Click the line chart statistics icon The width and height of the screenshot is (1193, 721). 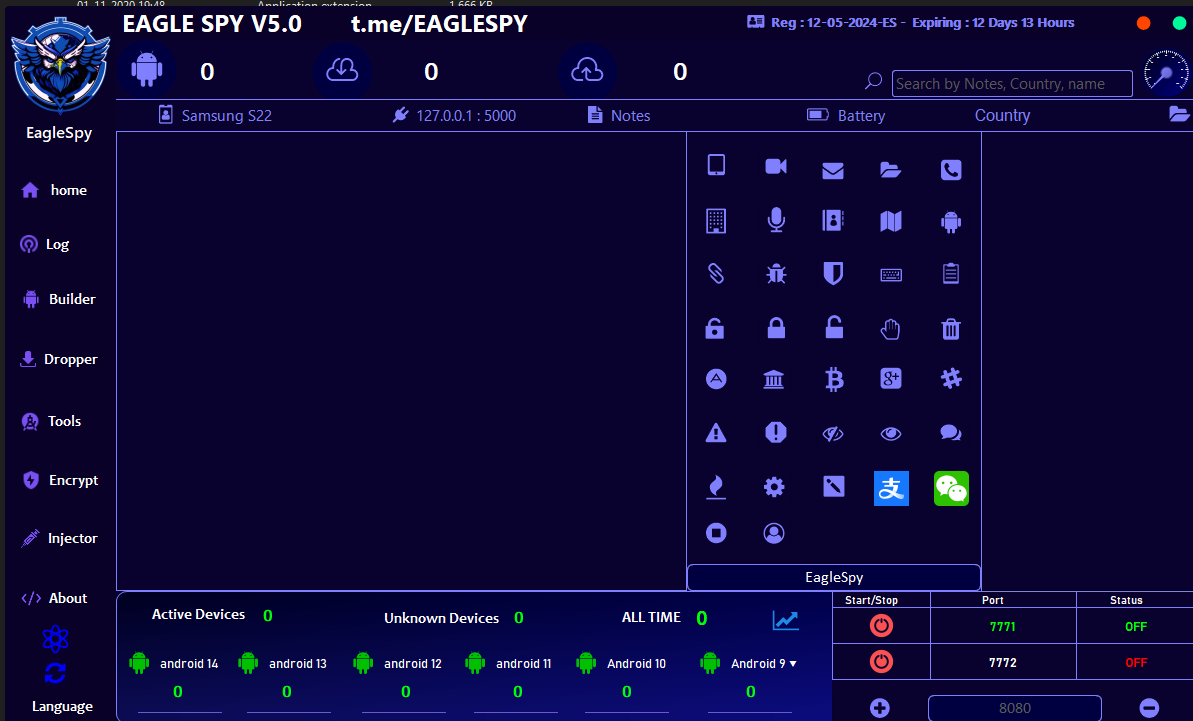coord(785,620)
